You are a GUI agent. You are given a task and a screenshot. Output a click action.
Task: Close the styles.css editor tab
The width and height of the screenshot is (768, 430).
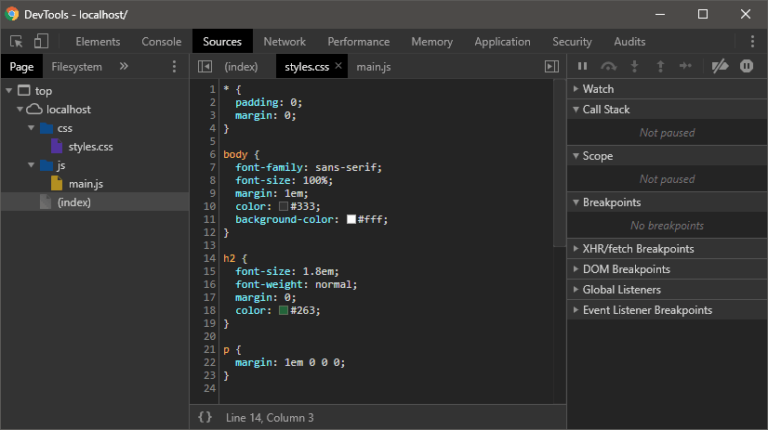click(338, 66)
